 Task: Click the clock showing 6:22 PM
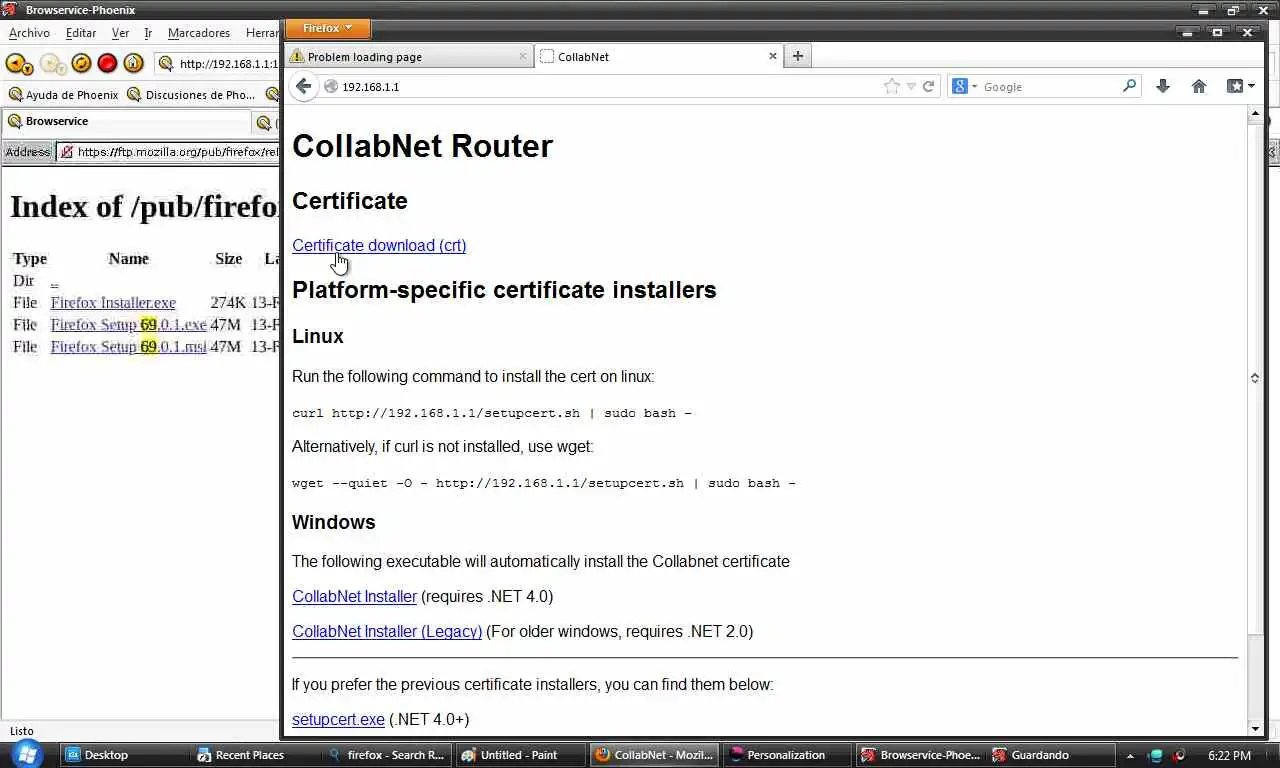tap(1229, 755)
